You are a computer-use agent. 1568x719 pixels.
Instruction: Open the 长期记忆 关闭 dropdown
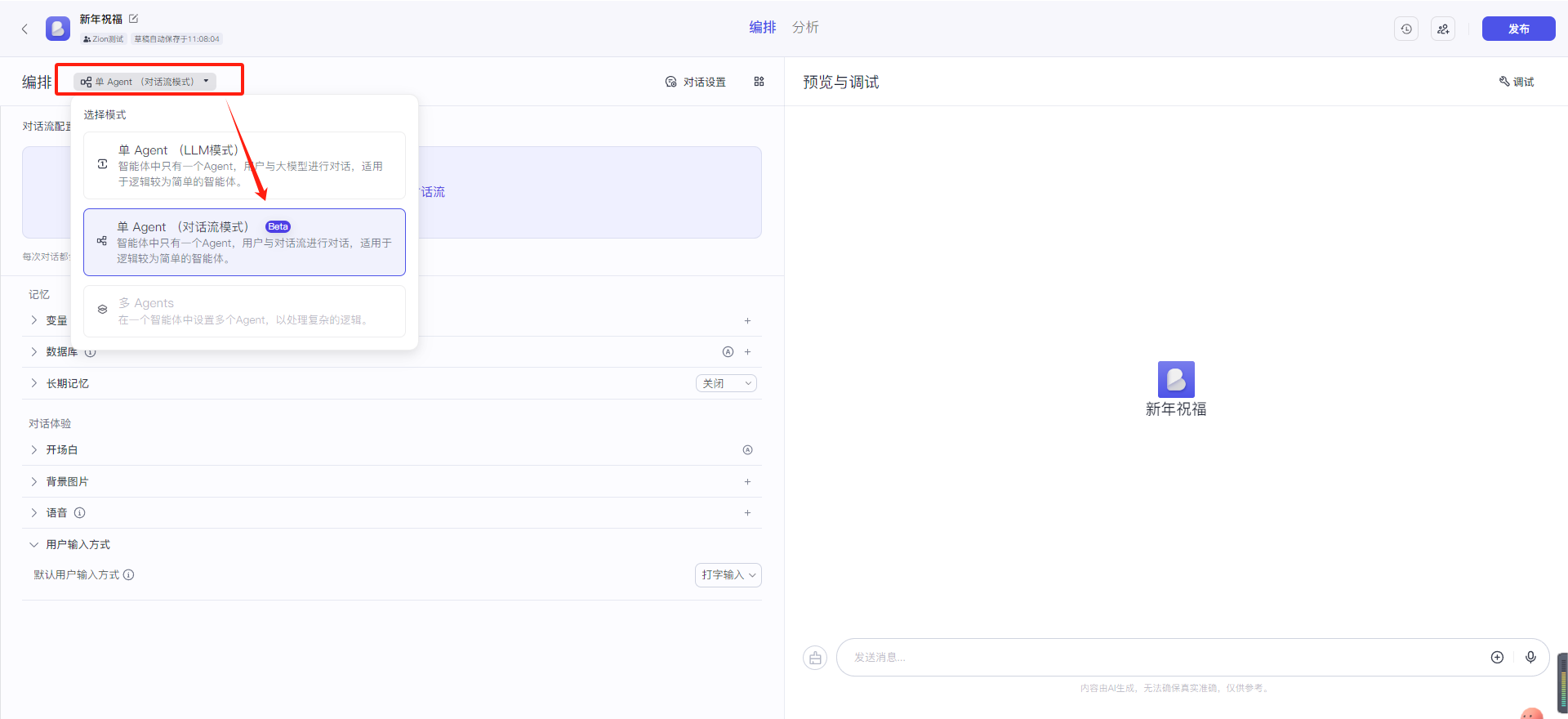point(726,383)
